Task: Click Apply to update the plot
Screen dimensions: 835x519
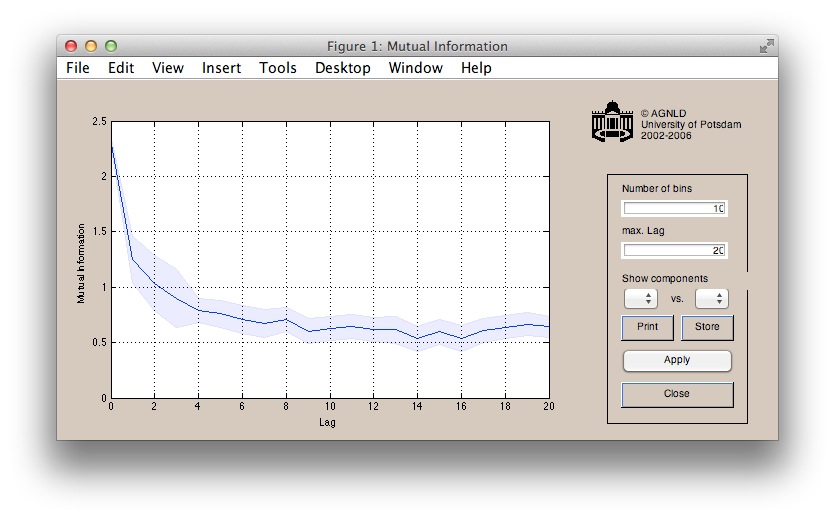Action: 677,360
